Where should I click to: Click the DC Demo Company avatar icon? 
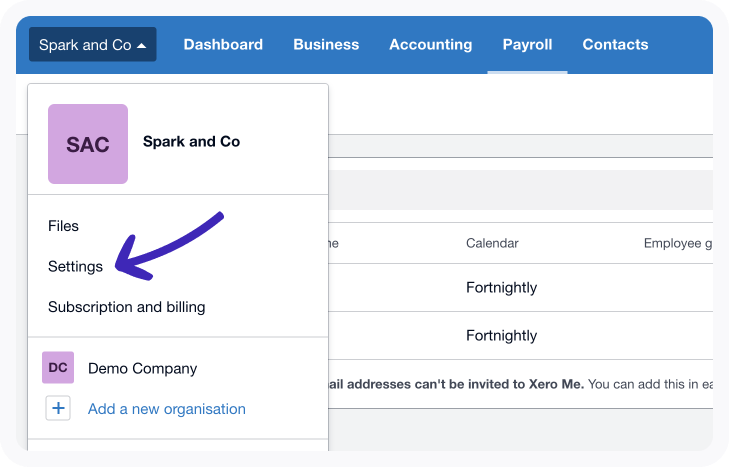click(58, 368)
